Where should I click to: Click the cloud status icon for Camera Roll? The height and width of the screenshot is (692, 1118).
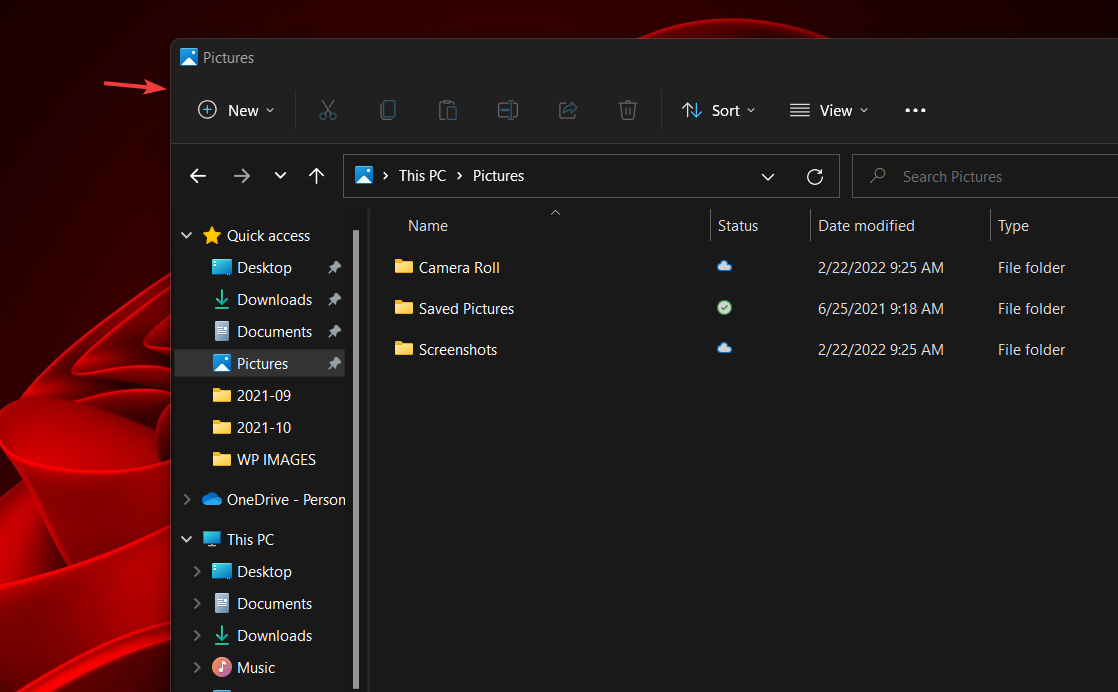pos(724,266)
